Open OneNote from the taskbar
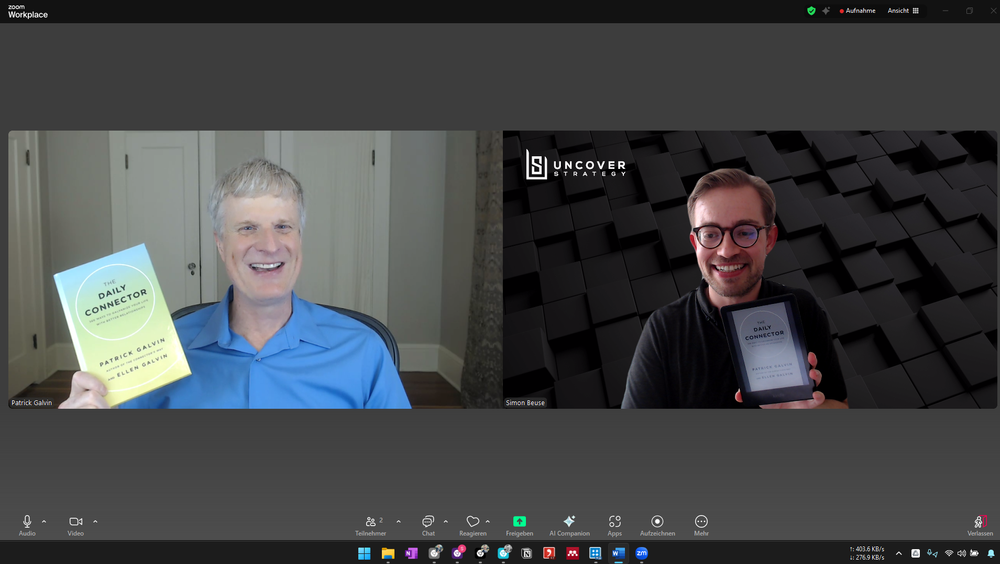The image size is (1000, 564). coord(411,553)
